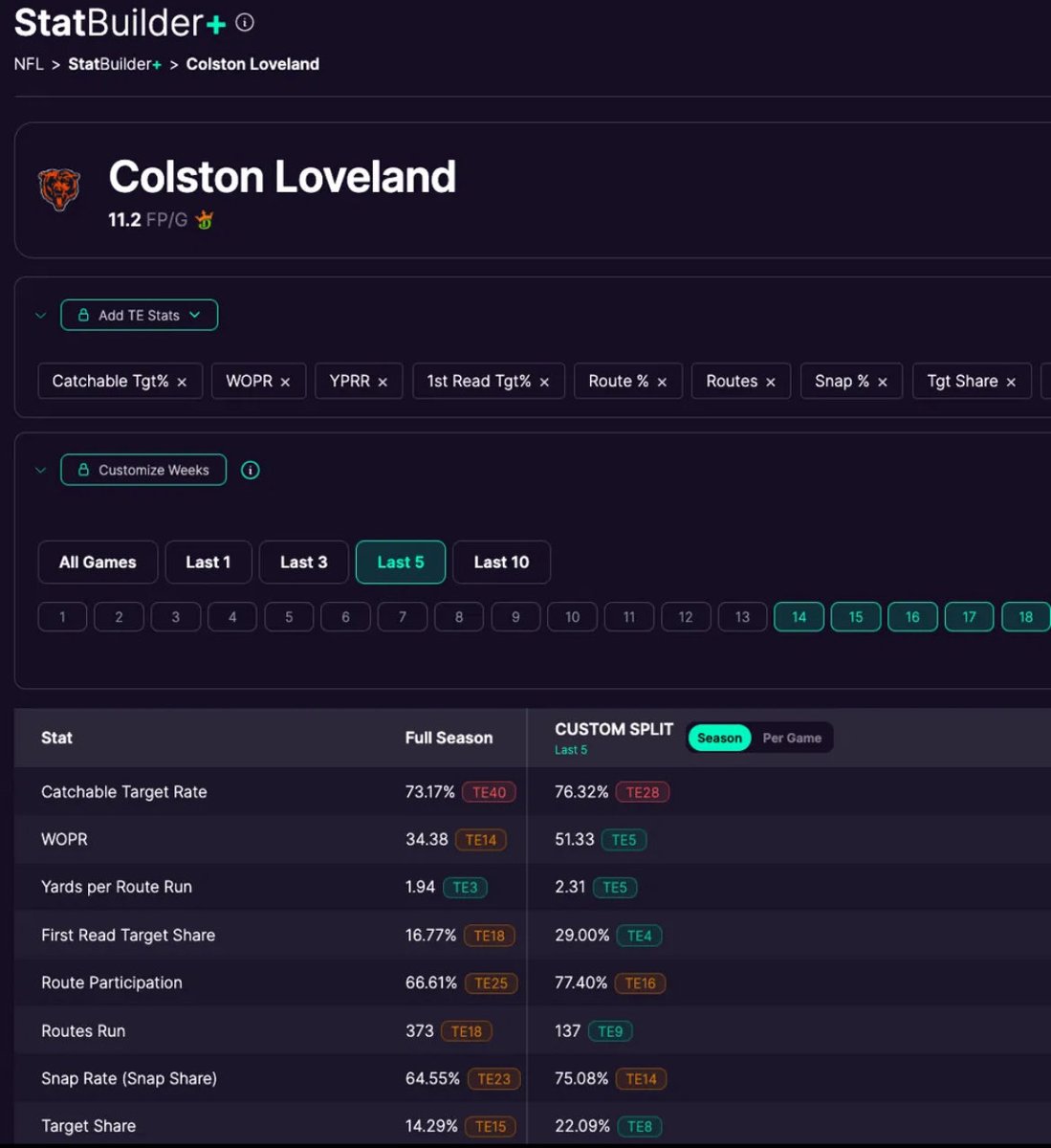
Task: Select the Last 10 tab
Action: [x=501, y=563]
